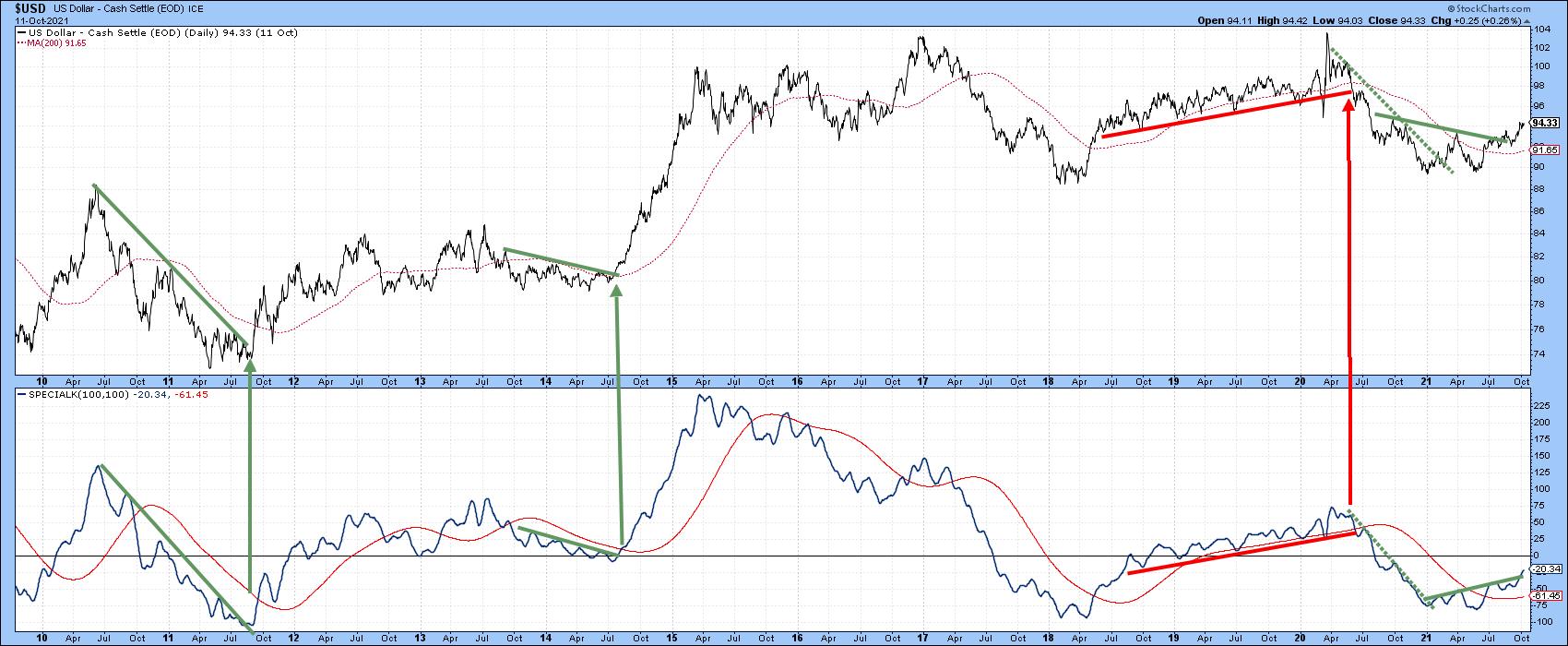Click the 91.65 moving average tag on right axis
1568x646 pixels.
click(x=1545, y=150)
